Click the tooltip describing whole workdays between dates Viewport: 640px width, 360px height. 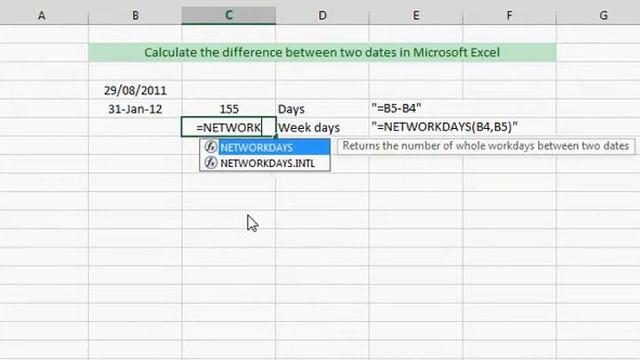coord(486,146)
